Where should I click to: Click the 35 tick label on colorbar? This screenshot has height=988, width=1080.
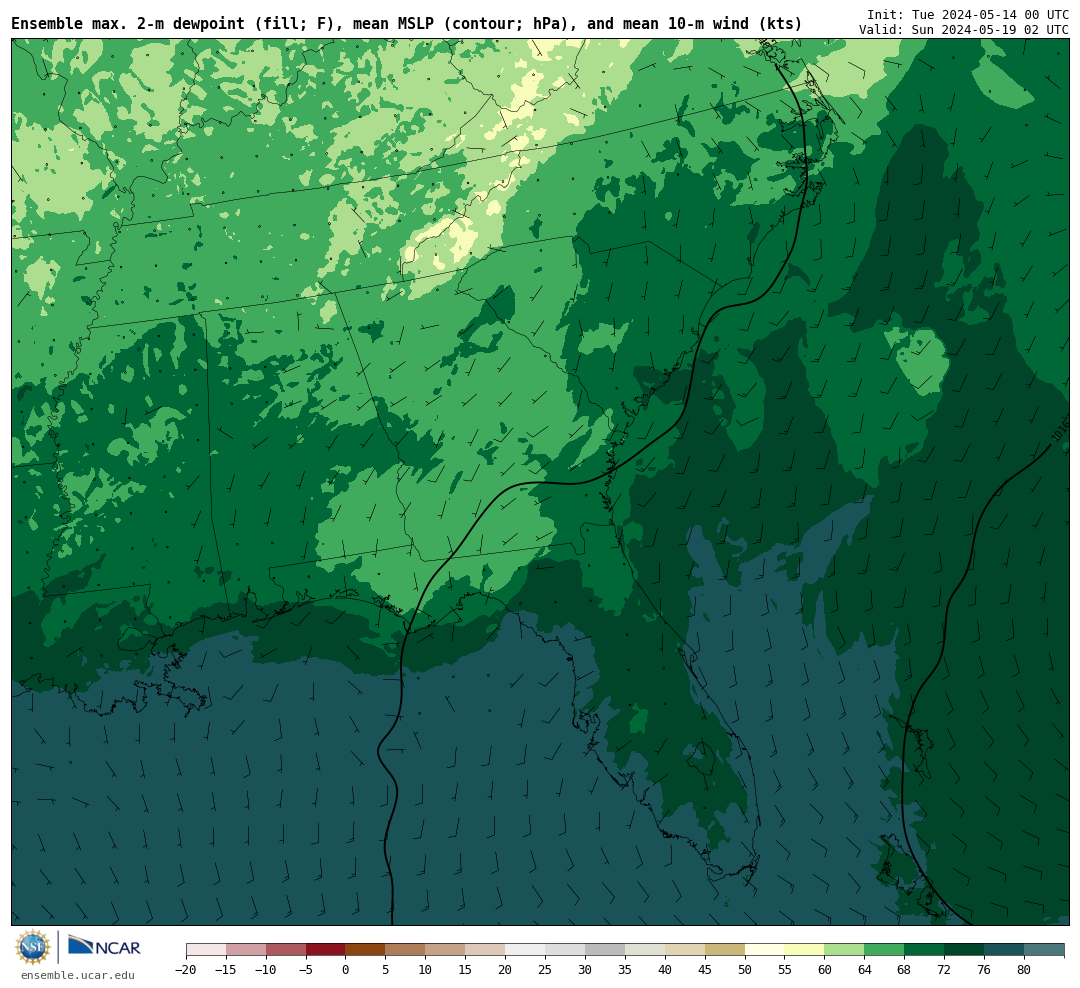pyautogui.click(x=625, y=969)
